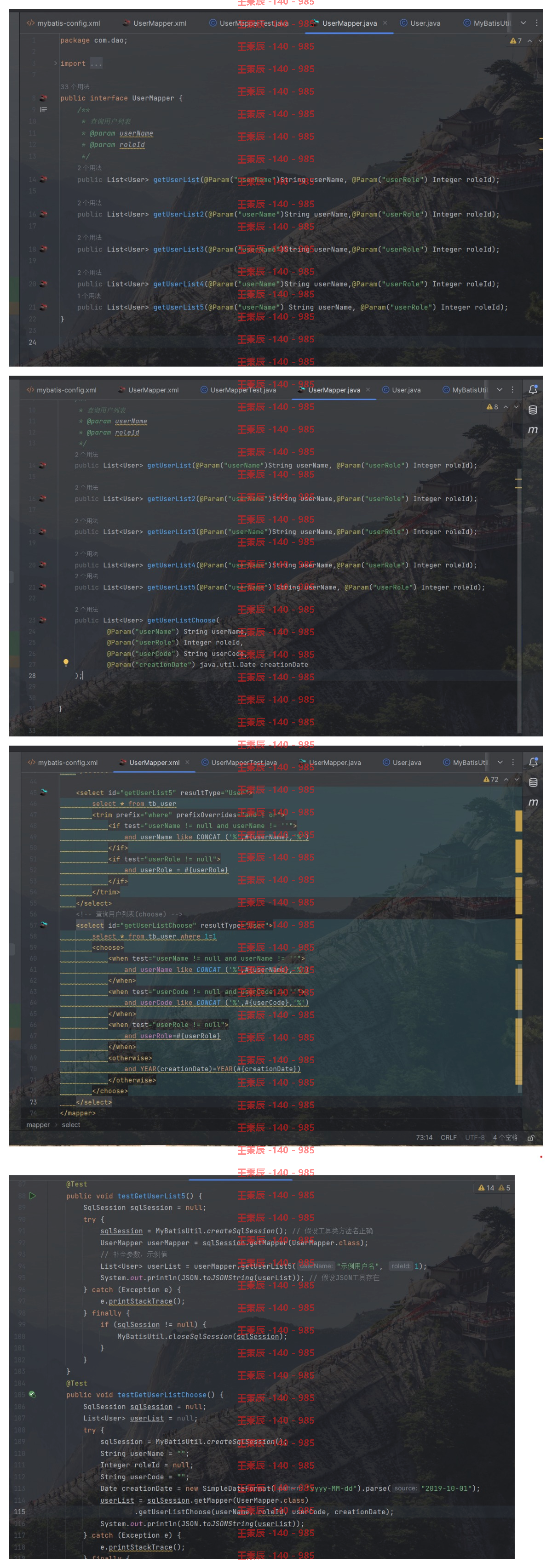552x1568 pixels.
Task: Switch to UserMapper.java tab in XML screenshot
Action: [x=330, y=763]
